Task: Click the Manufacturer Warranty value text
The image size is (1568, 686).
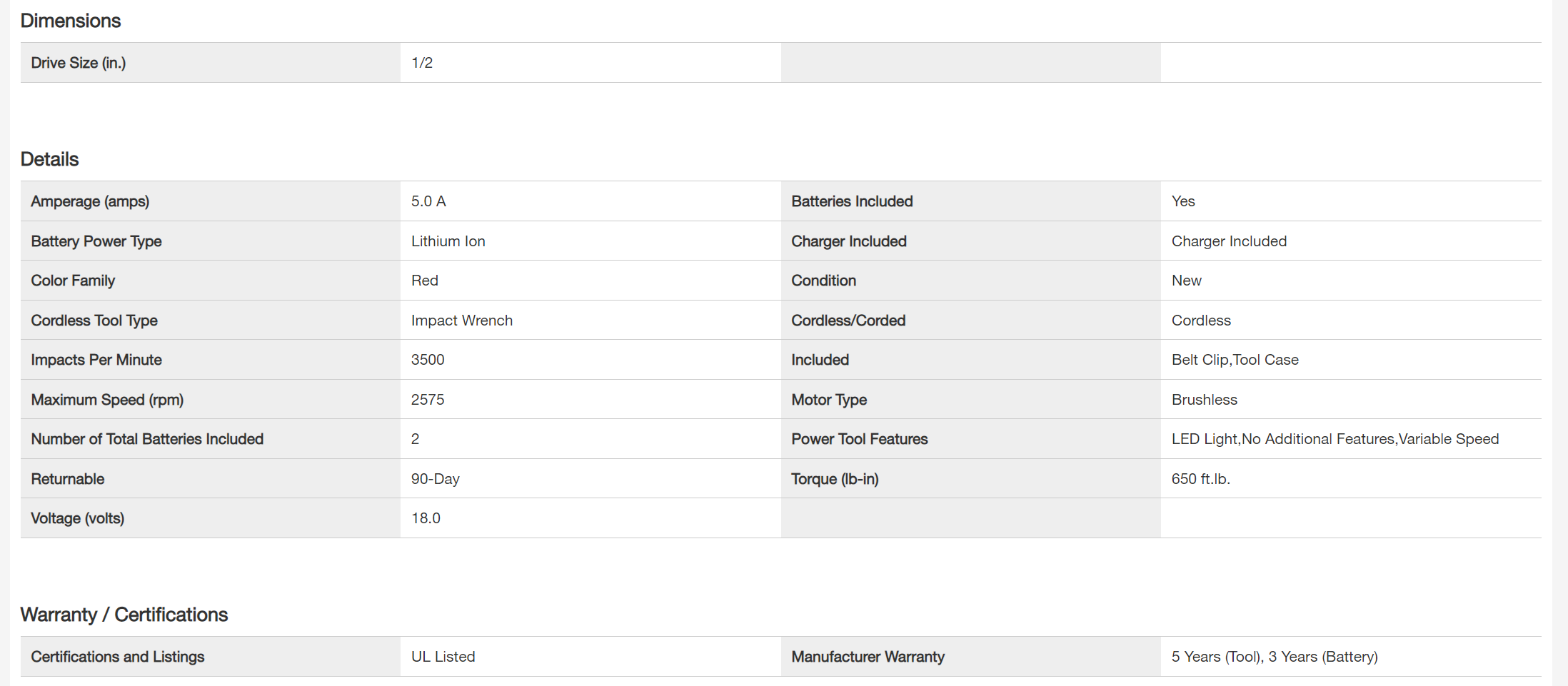Action: click(1274, 657)
